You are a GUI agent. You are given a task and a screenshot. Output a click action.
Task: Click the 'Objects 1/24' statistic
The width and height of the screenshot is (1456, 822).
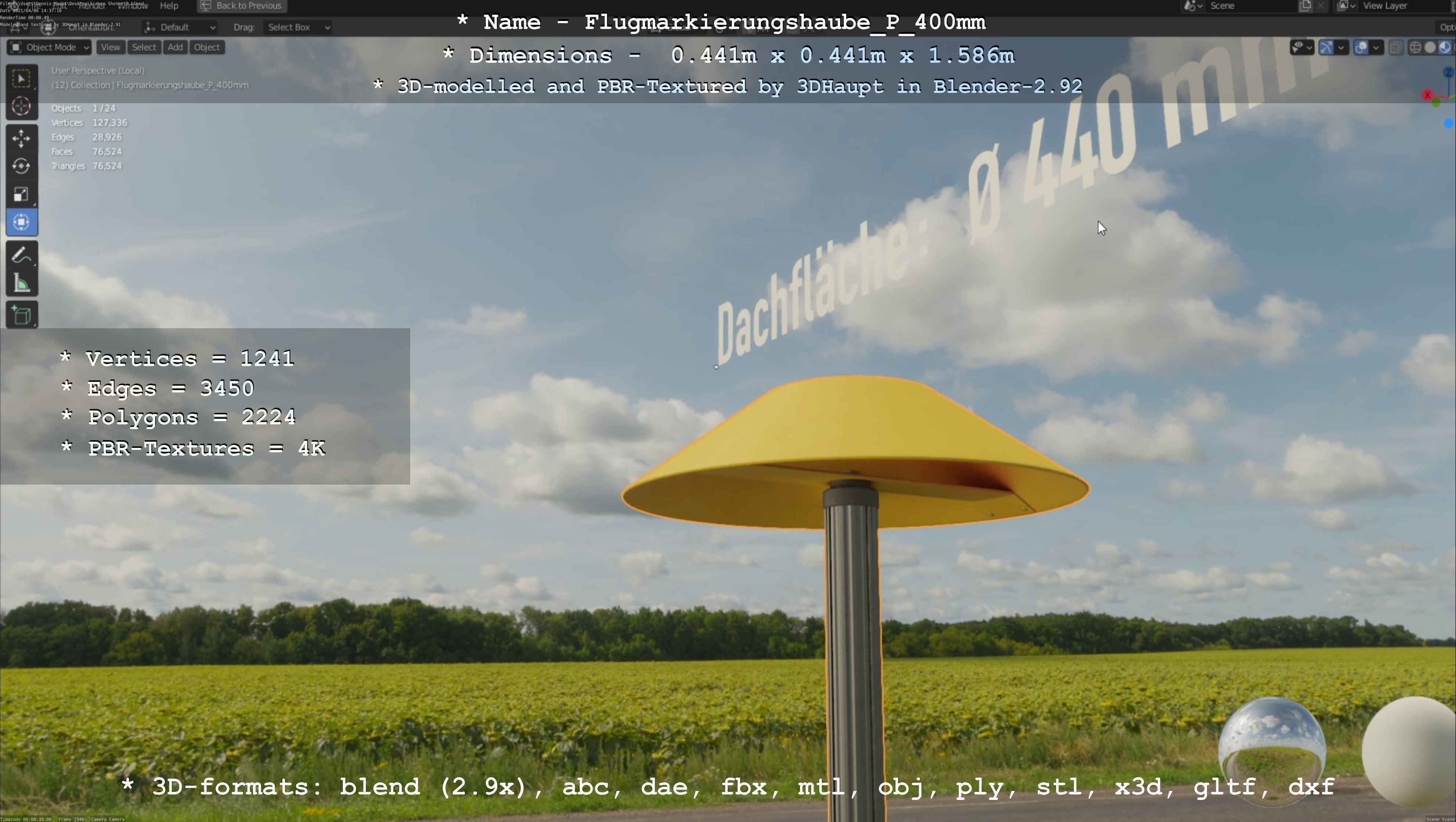[x=83, y=108]
